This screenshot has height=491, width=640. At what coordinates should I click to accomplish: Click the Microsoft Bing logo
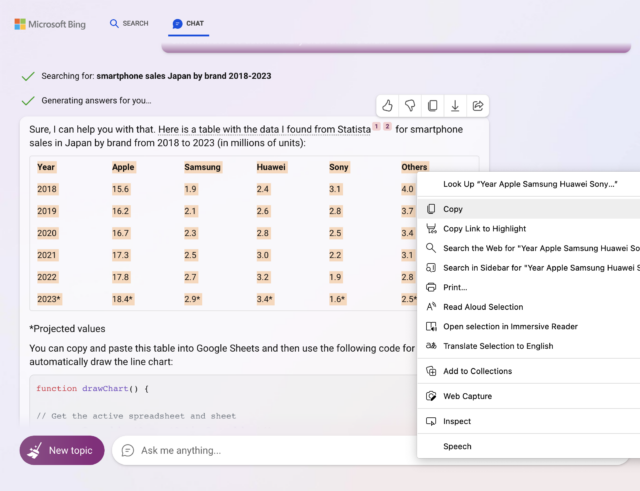50,24
